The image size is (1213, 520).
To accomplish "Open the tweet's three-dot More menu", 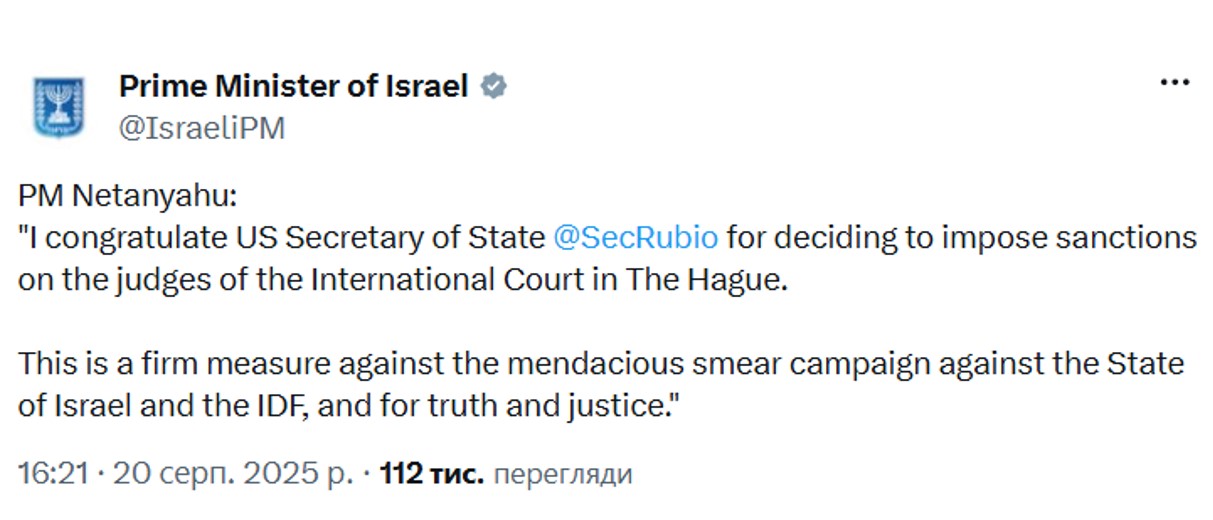I will (x=1174, y=83).
